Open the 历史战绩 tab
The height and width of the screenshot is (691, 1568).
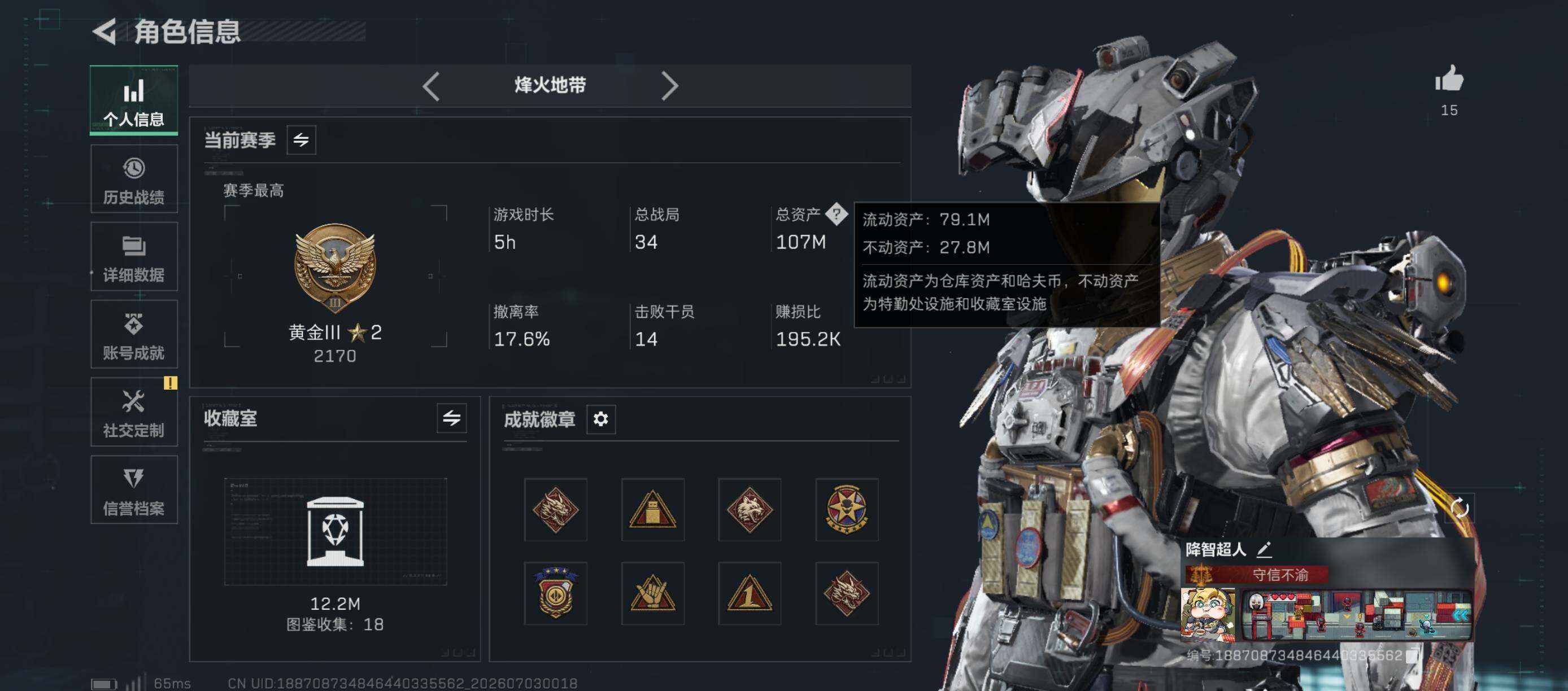(x=134, y=179)
